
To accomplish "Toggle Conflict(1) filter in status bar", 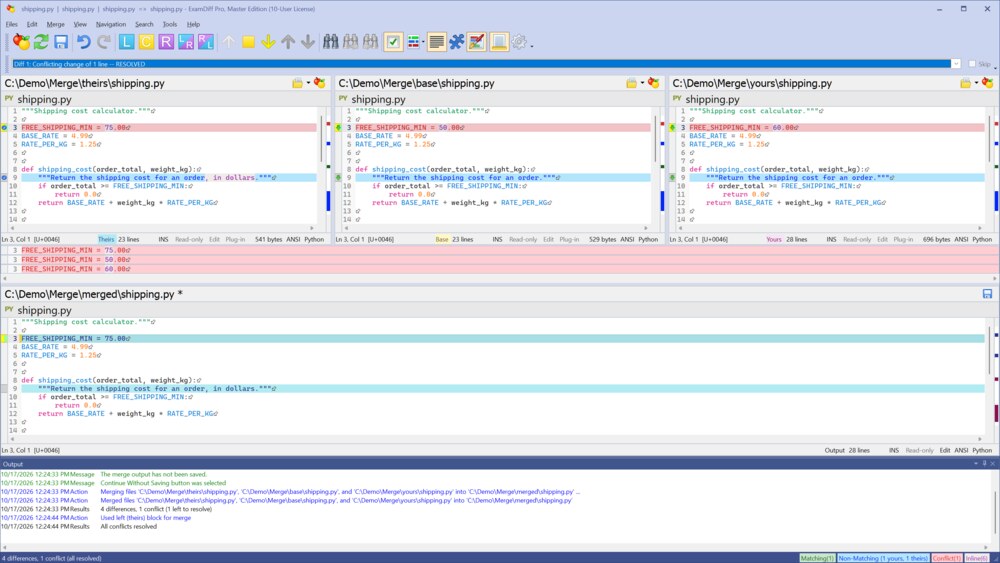I will (x=947, y=558).
